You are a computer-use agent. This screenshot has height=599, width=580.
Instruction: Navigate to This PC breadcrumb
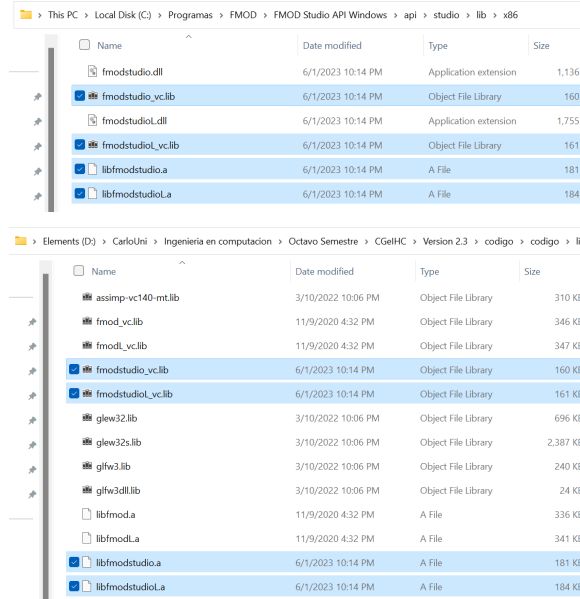point(63,15)
